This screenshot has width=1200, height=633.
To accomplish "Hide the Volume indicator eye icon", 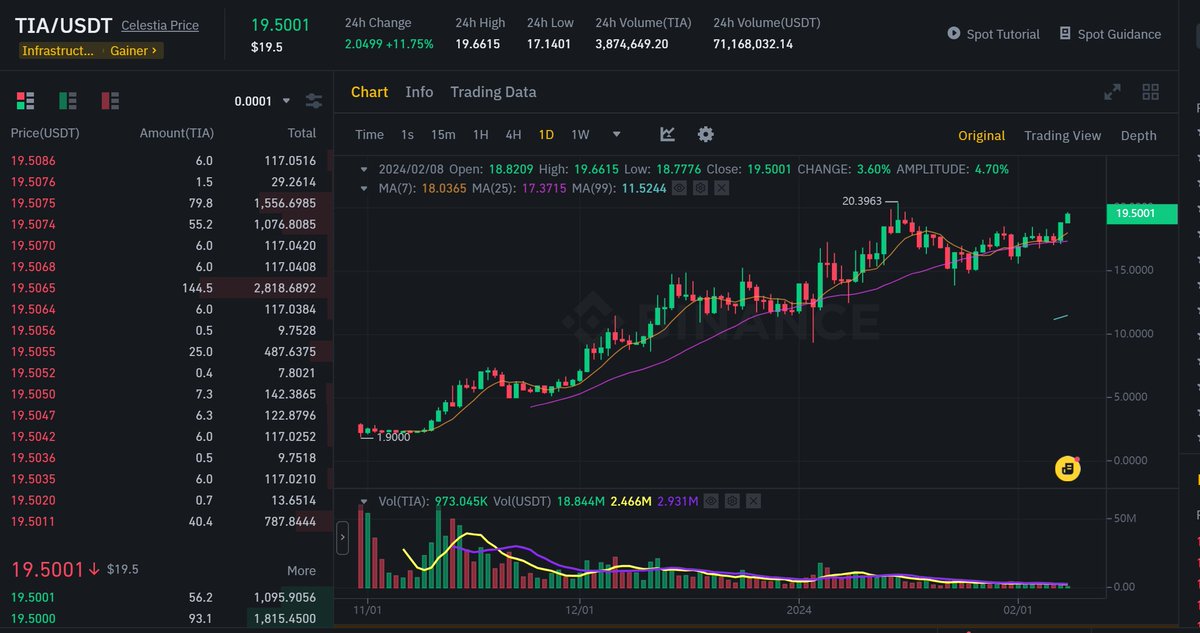I will 711,500.
